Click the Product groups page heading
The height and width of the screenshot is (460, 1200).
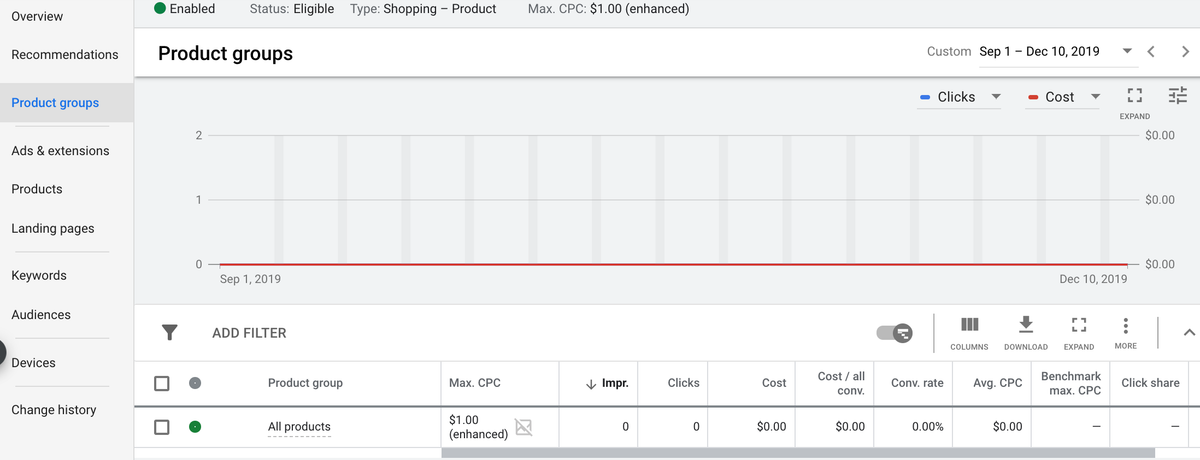(x=225, y=53)
